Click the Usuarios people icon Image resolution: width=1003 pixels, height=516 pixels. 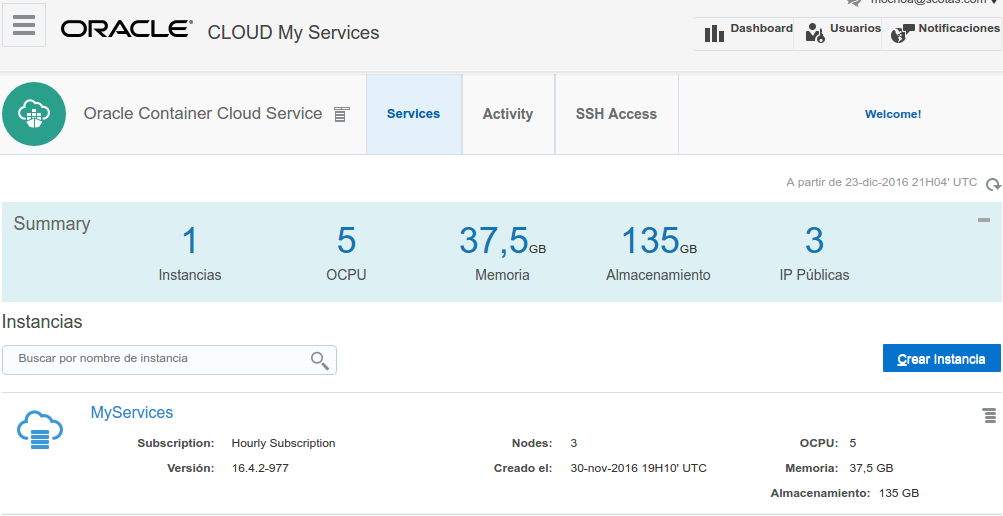point(814,34)
